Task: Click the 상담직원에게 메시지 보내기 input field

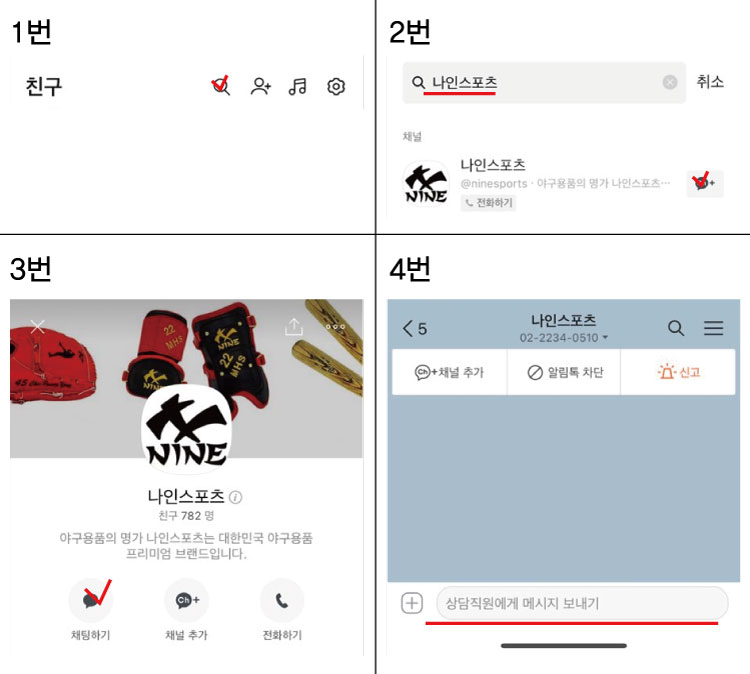Action: tap(582, 603)
